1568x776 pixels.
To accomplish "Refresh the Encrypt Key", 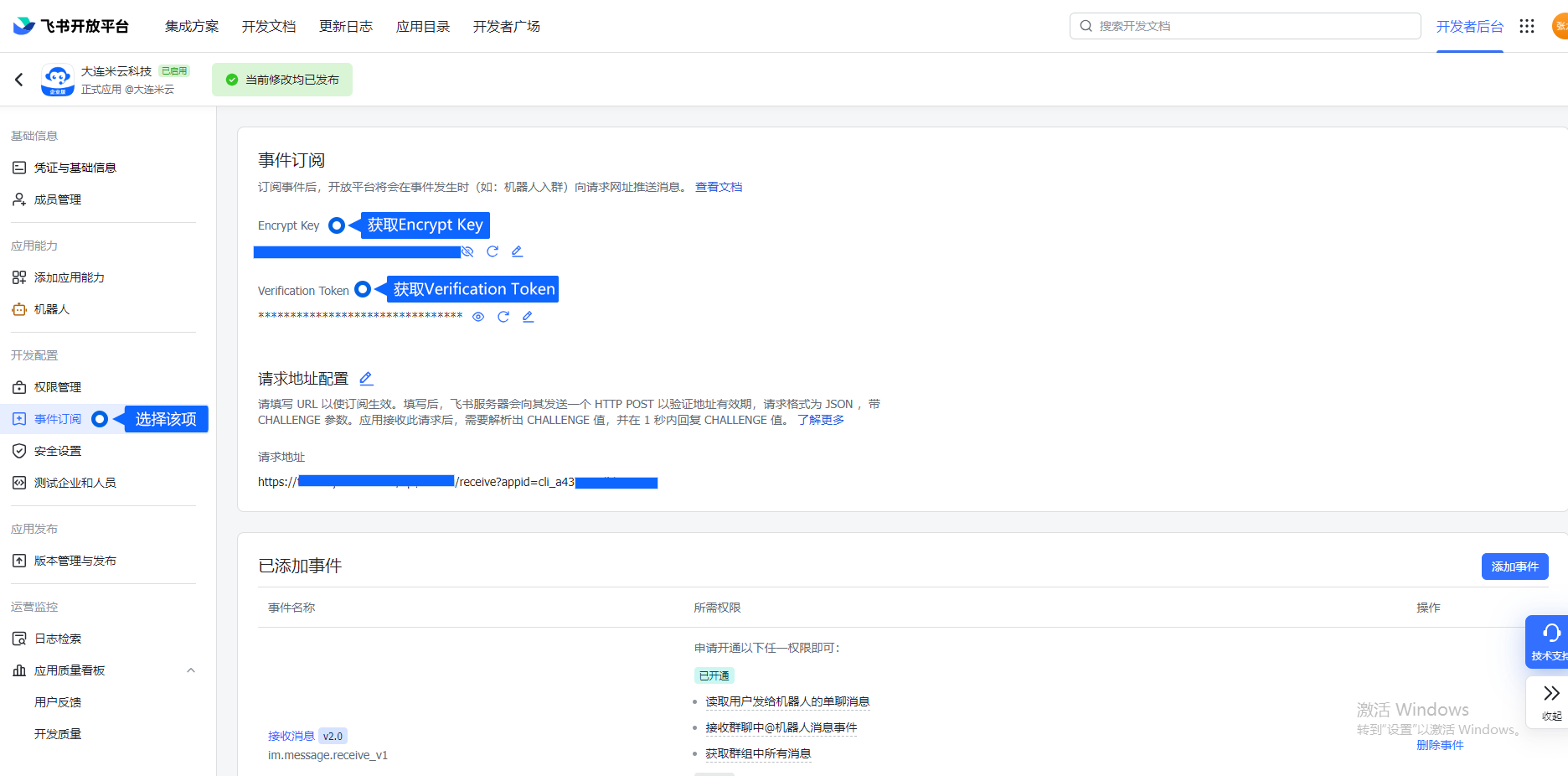I will (493, 251).
